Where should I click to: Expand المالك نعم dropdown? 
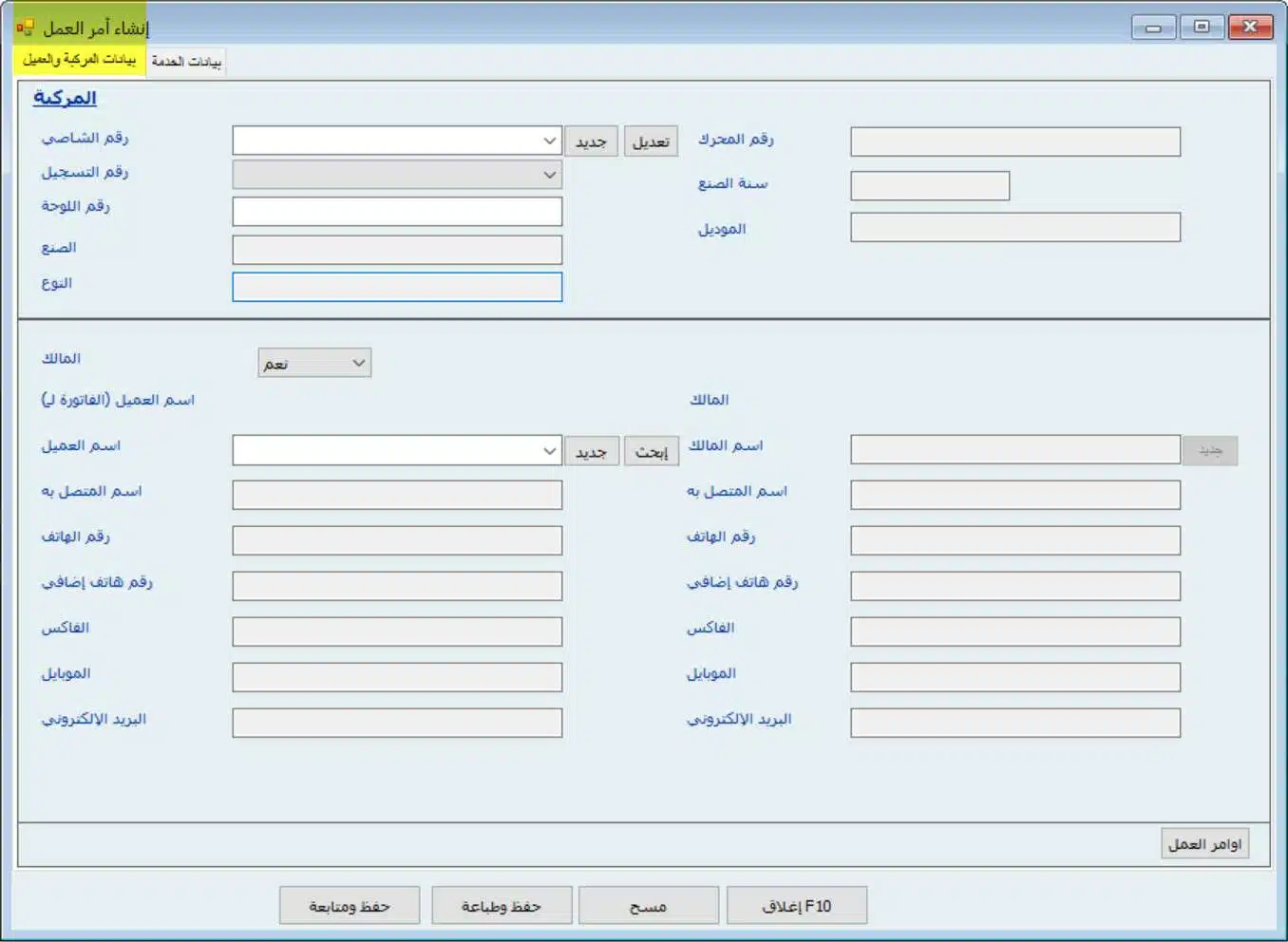[314, 363]
